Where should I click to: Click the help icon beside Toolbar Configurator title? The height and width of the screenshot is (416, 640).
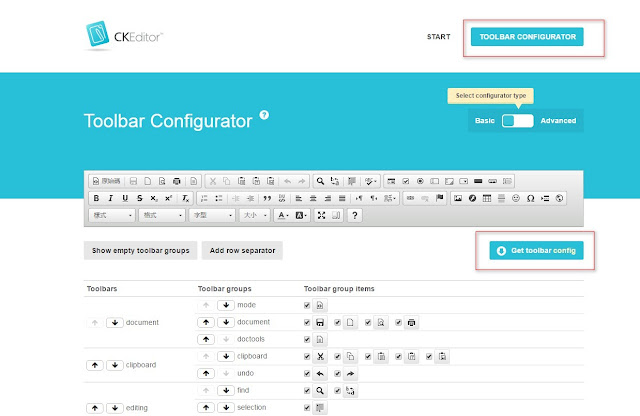click(x=264, y=115)
